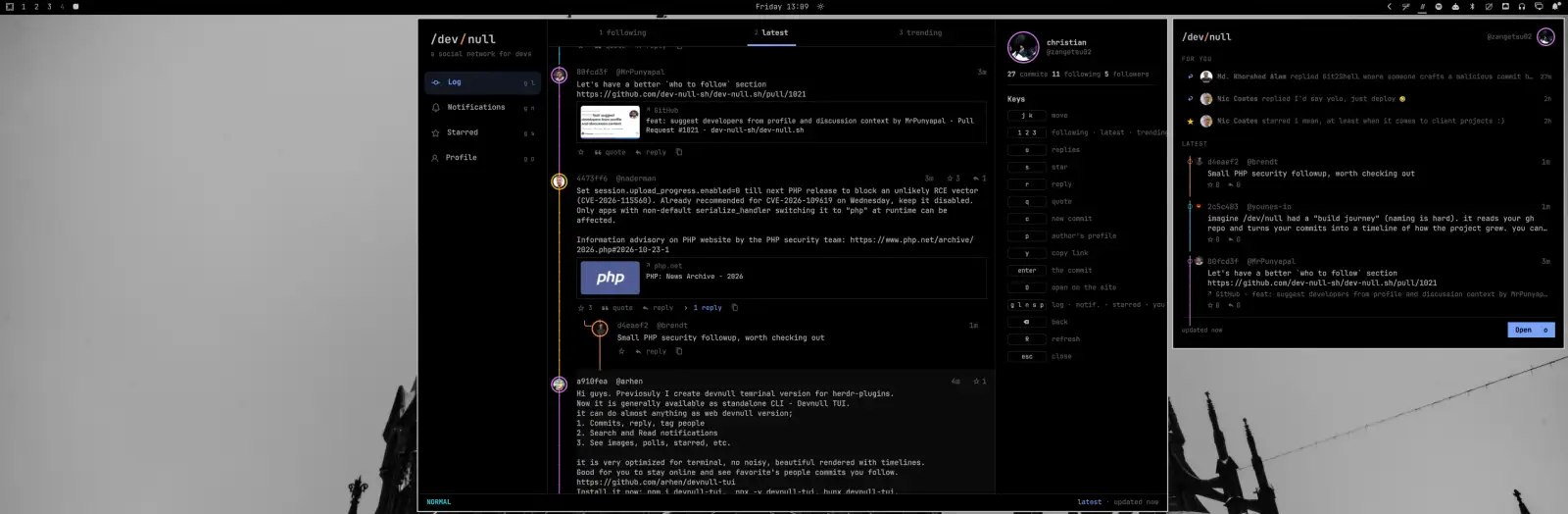Switch to the following tab
The height and width of the screenshot is (514, 1568).
point(622,32)
